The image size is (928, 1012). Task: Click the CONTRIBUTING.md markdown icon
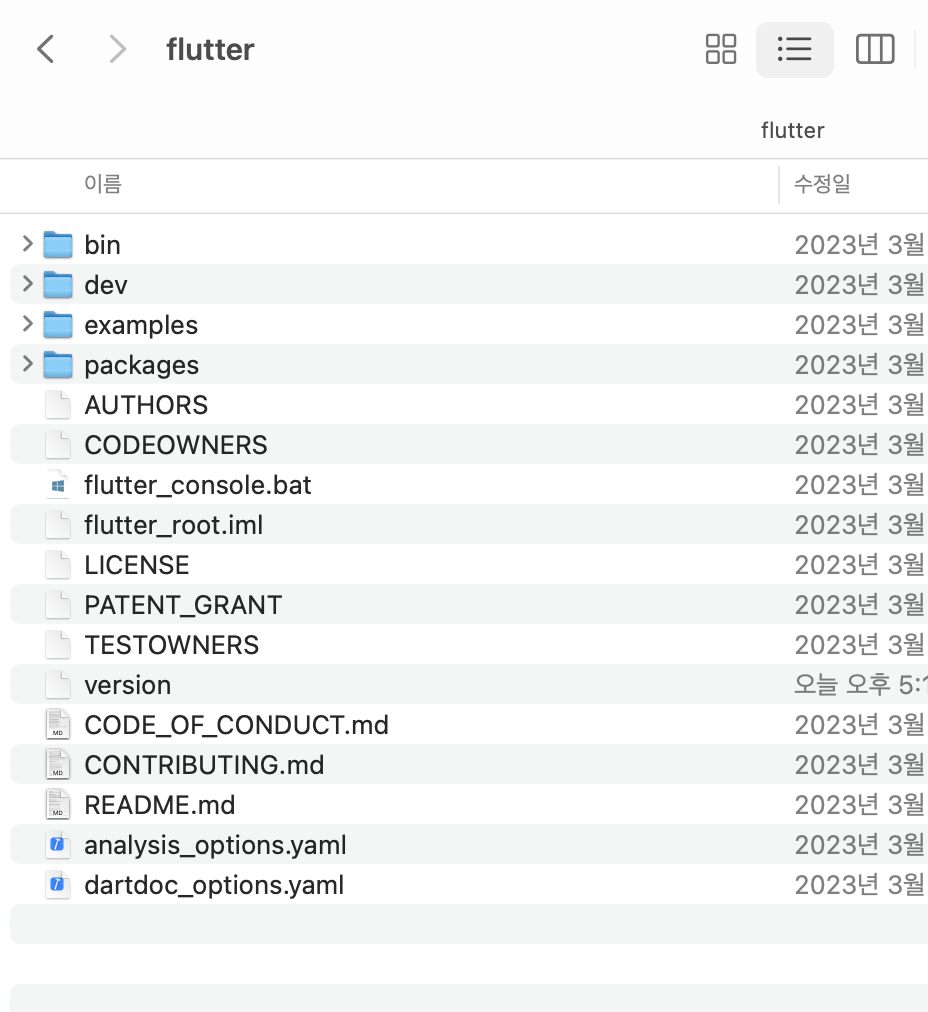tap(58, 765)
